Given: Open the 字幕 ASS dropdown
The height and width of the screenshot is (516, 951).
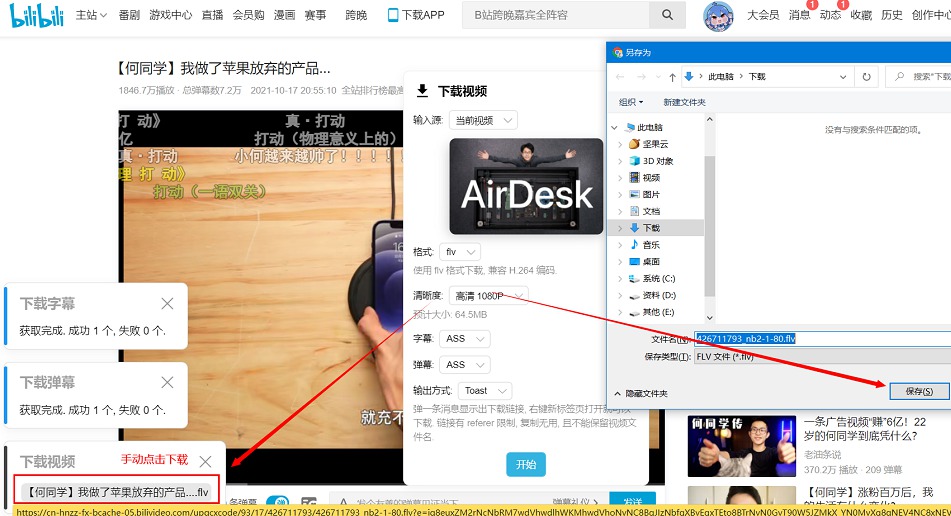Looking at the screenshot, I should click(x=465, y=338).
